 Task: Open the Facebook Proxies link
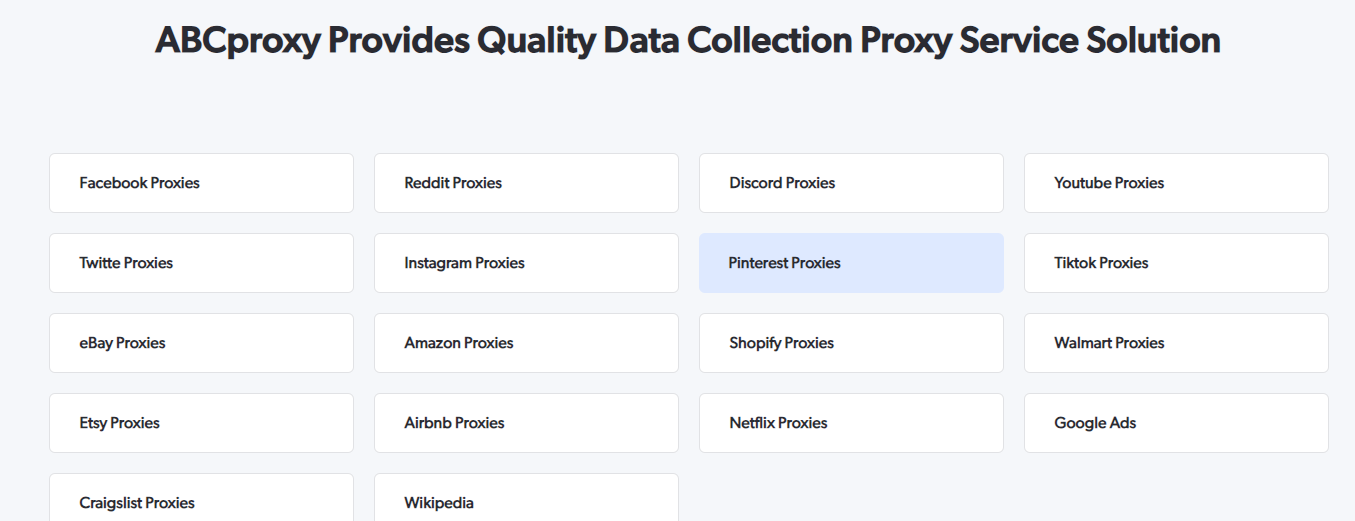point(201,183)
